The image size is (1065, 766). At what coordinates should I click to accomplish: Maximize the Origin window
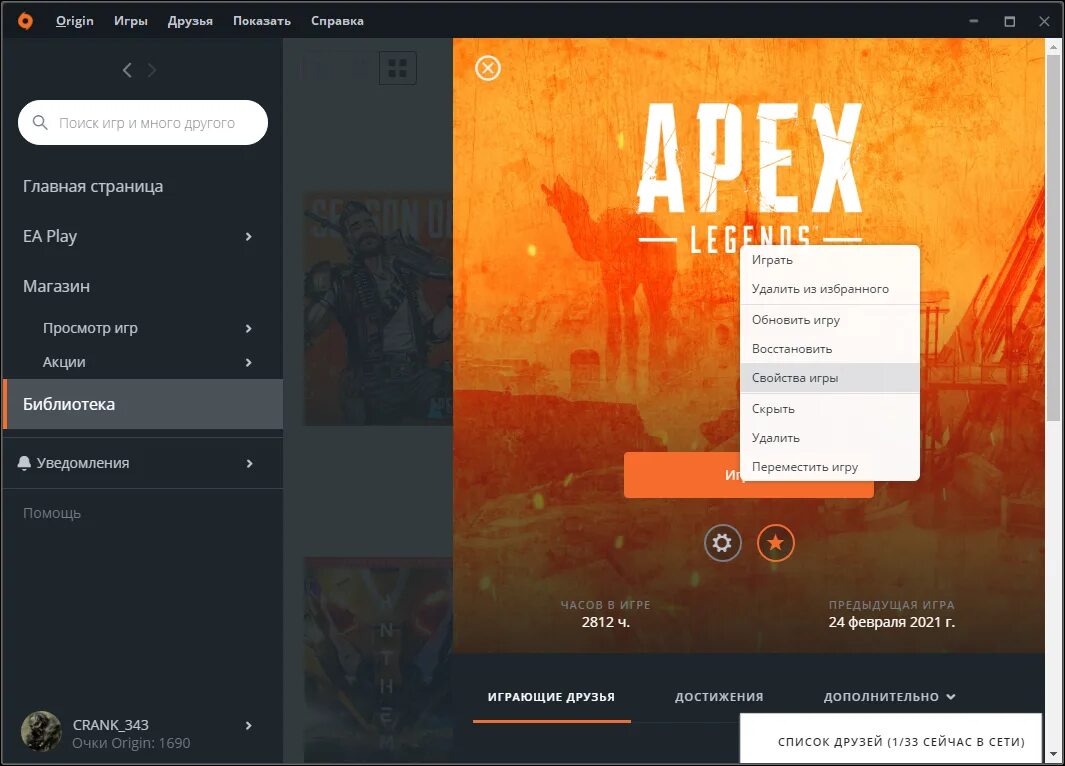tap(1010, 22)
